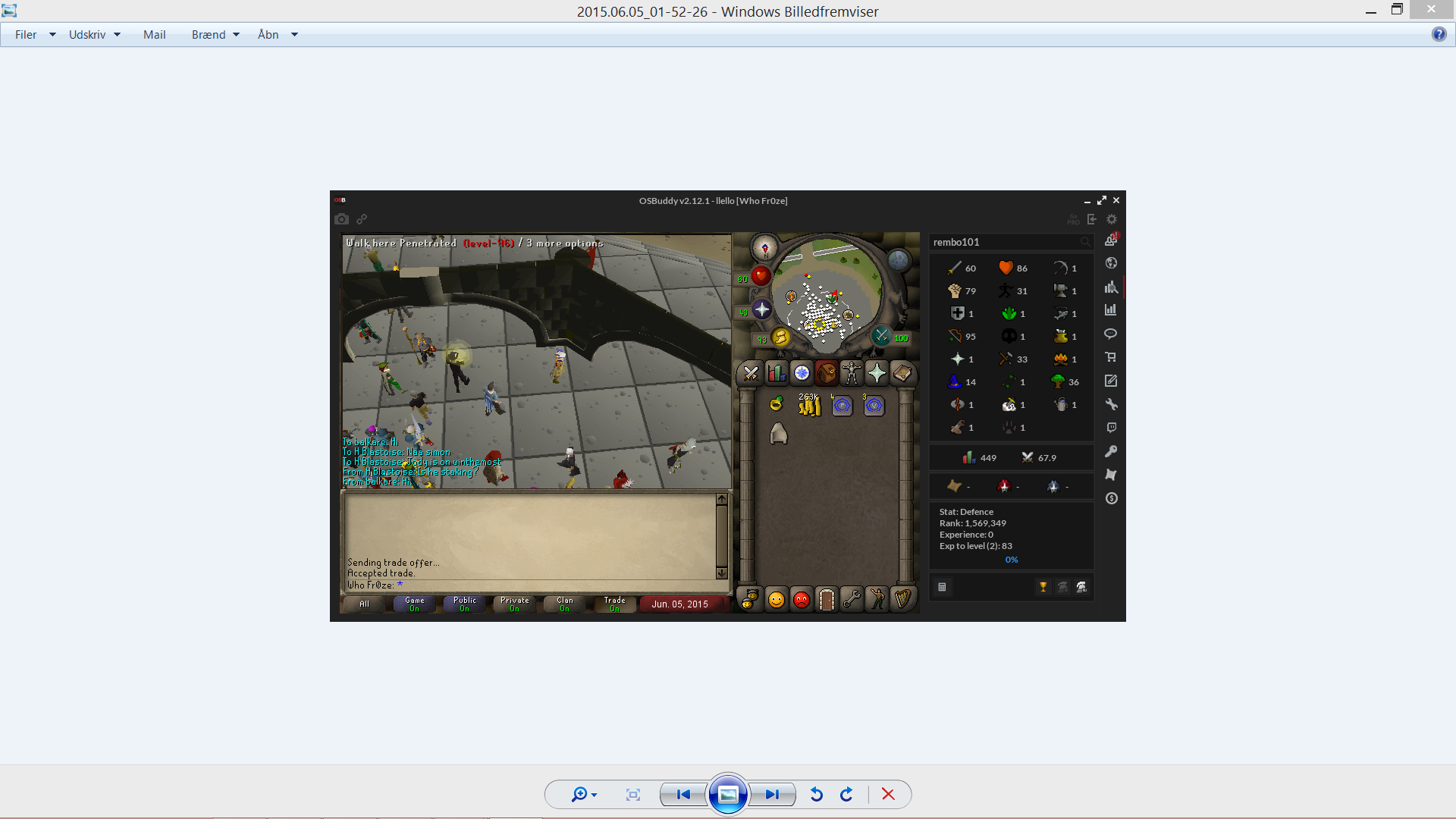The image size is (1456, 819).
Task: Toggle the Public chat filter tab
Action: click(x=465, y=604)
